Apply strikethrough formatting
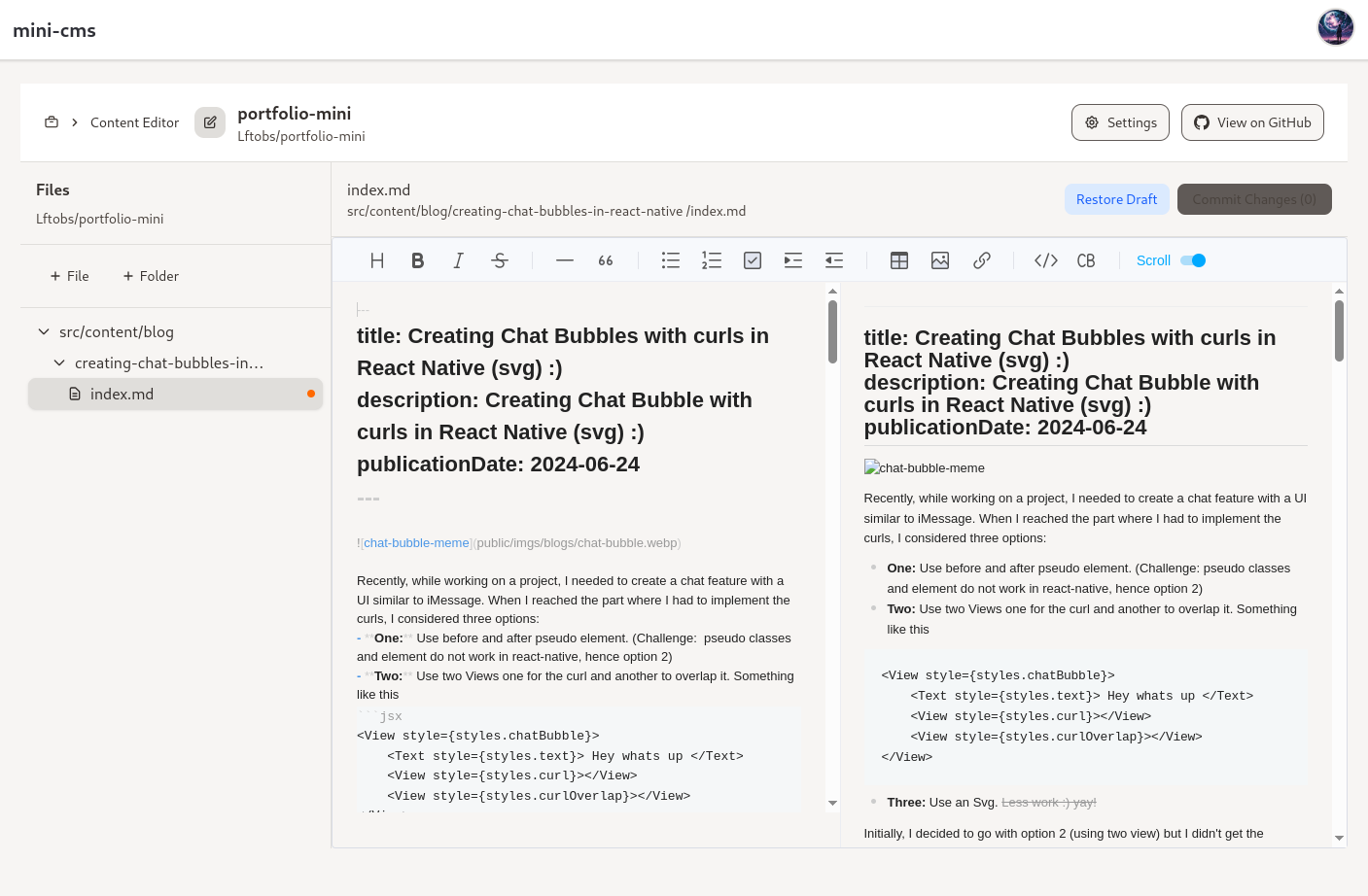 tap(499, 259)
